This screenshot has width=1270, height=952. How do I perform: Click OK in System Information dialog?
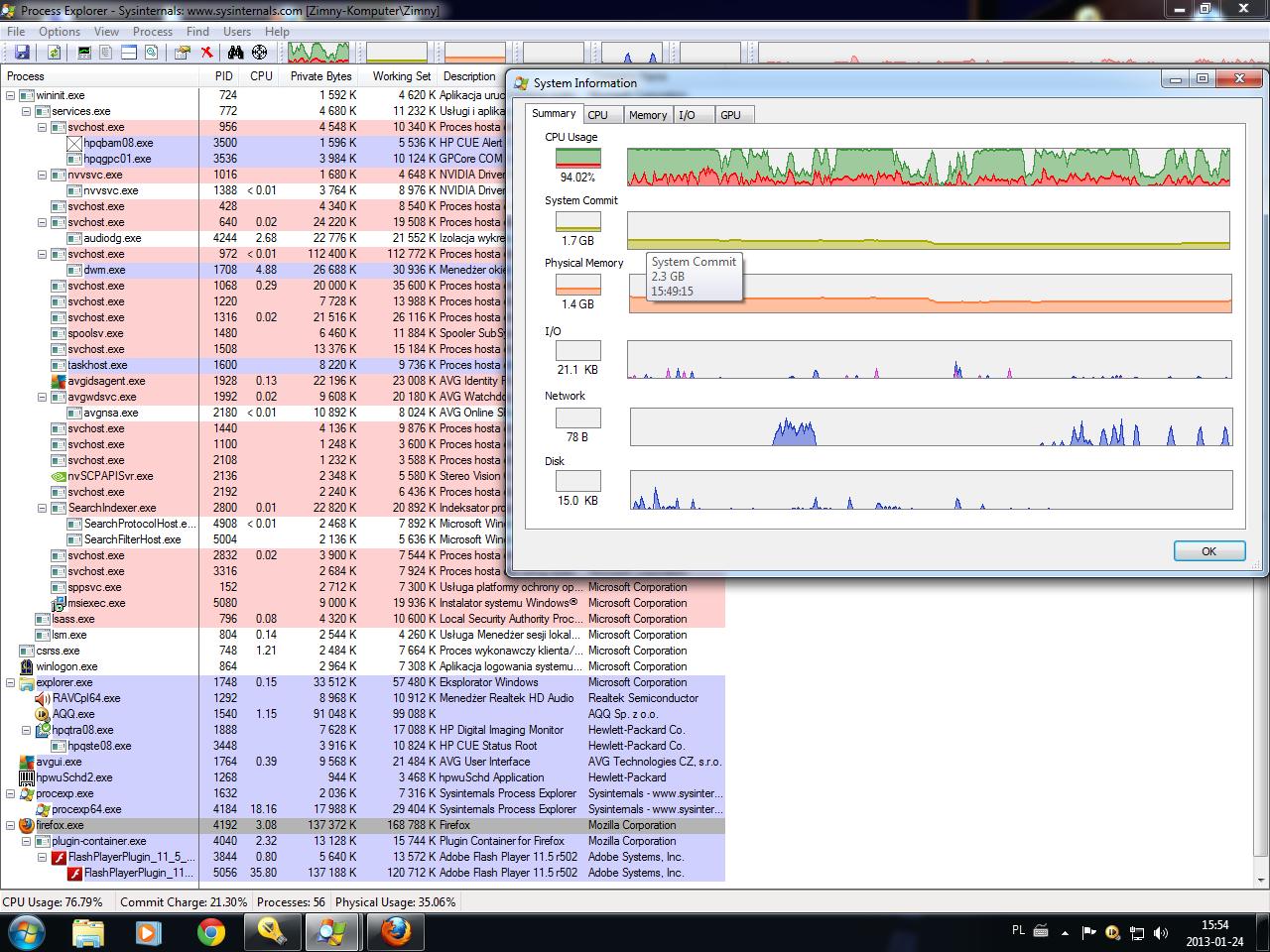coord(1208,551)
